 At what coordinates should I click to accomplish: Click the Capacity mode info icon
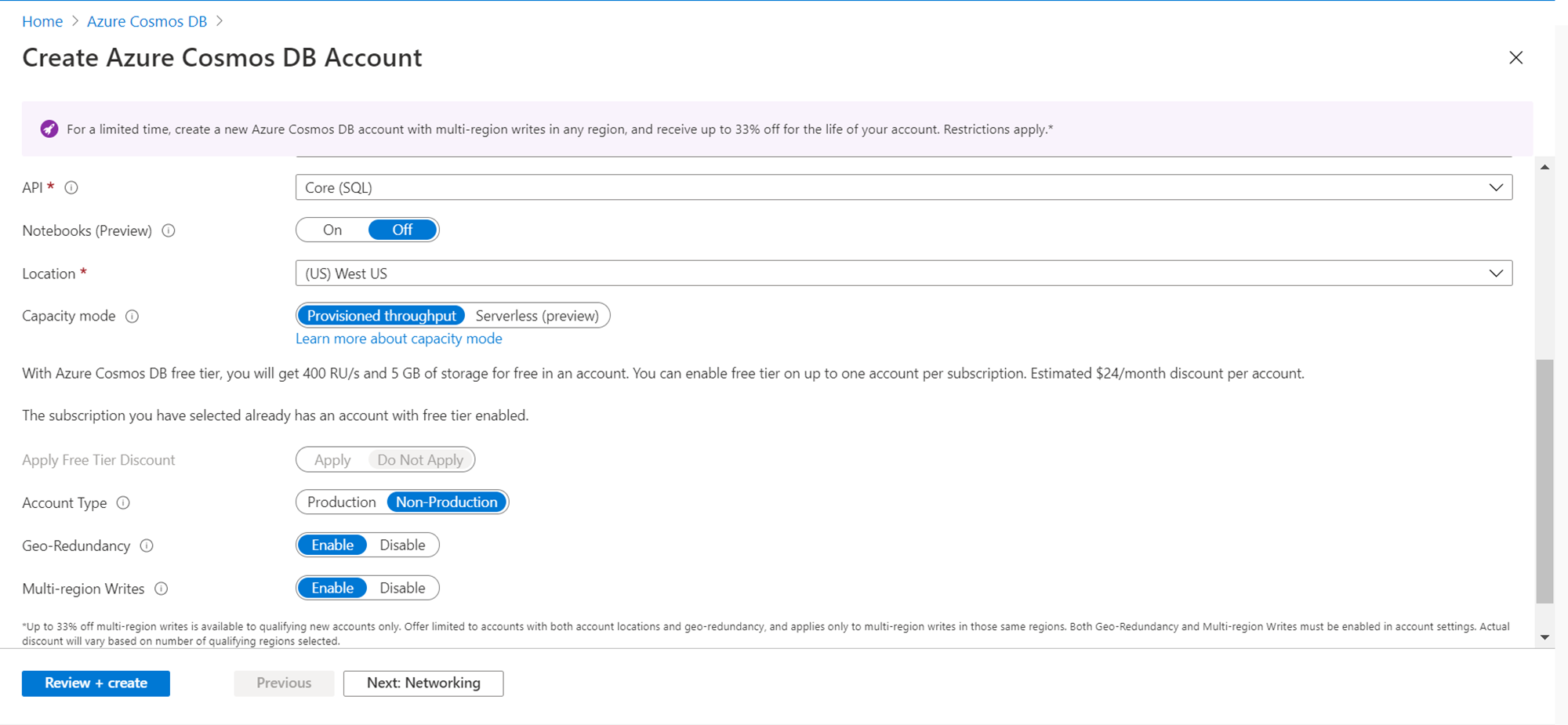coord(132,316)
